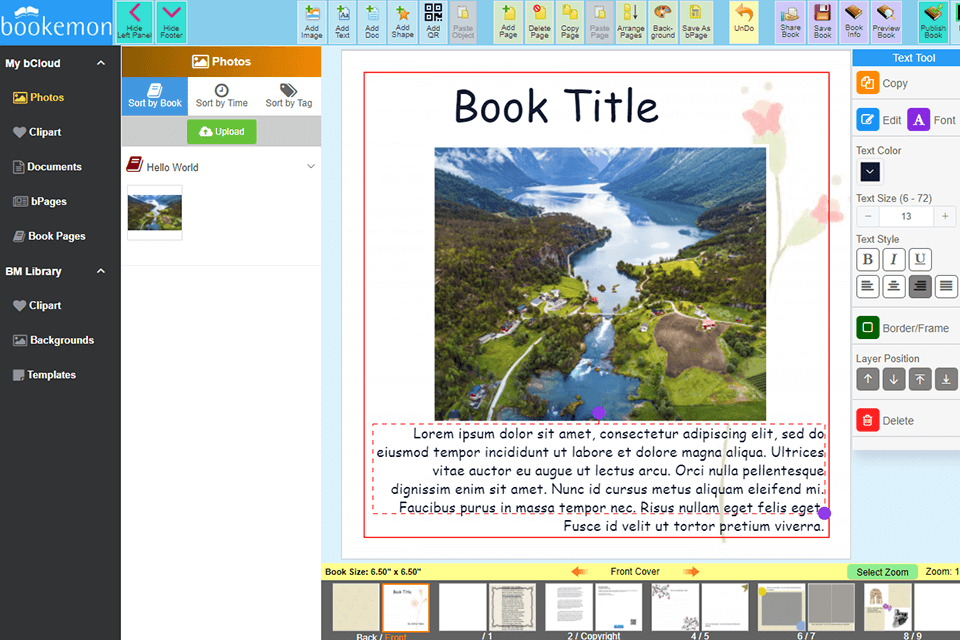
Task: Toggle italic text style
Action: pyautogui.click(x=894, y=260)
